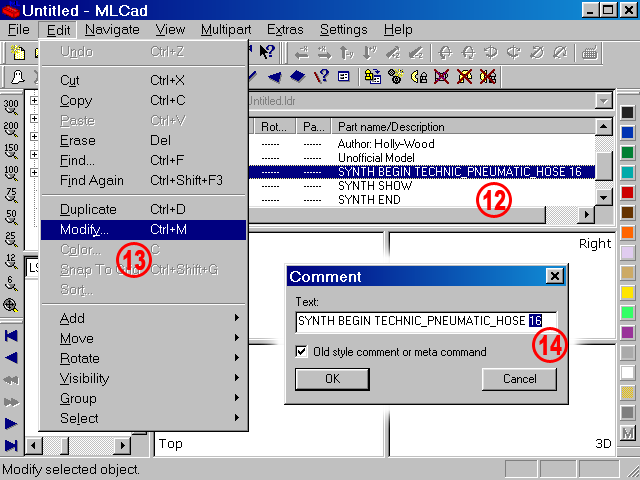Screen dimensions: 640x480
Task: Click the comment Text input field
Action: [426, 321]
